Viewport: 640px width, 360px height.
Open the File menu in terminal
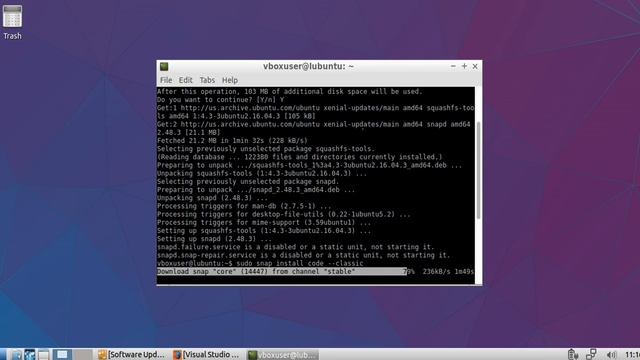pos(166,80)
